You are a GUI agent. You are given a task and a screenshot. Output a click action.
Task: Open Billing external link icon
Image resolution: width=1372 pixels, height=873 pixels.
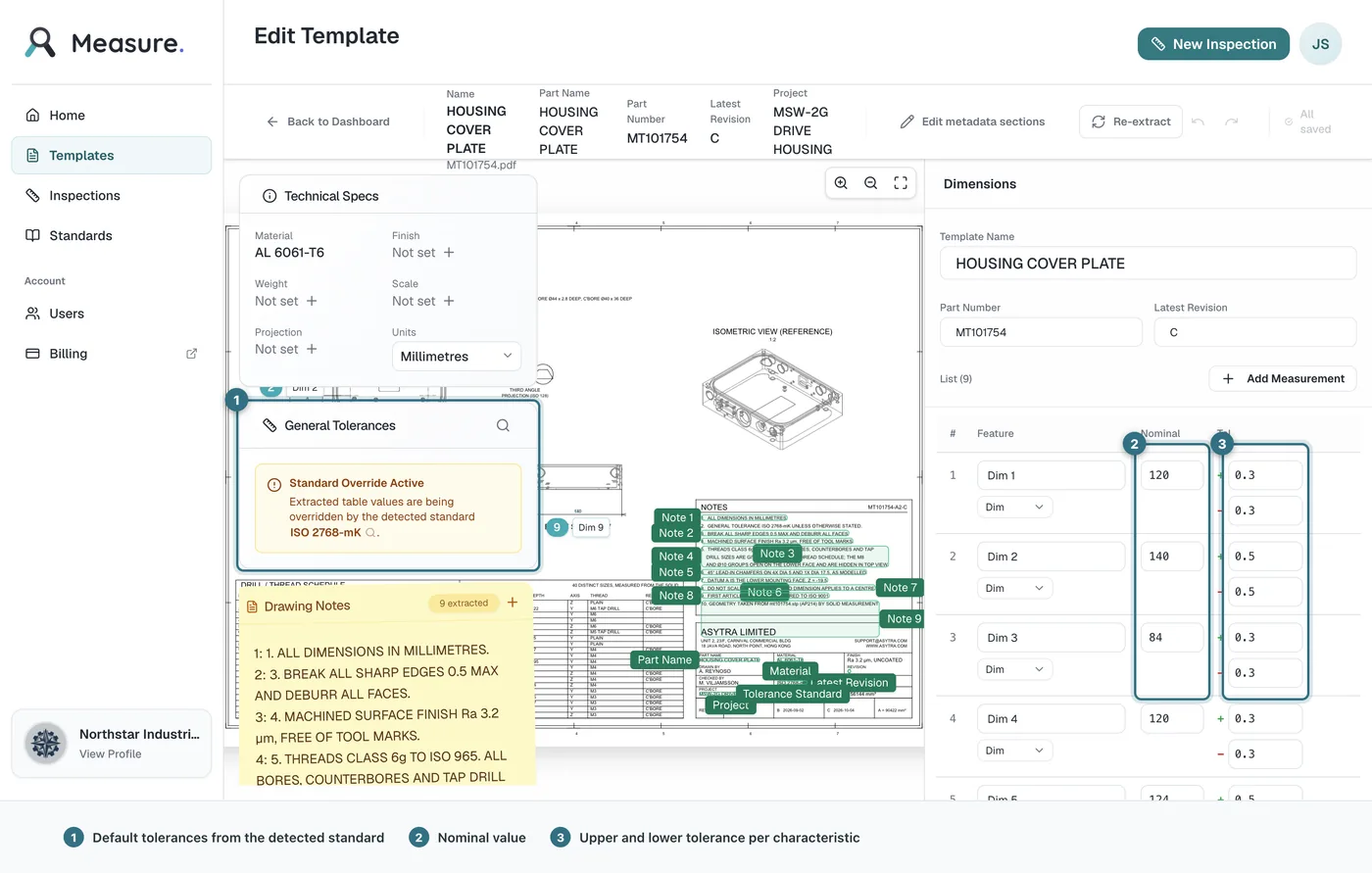[192, 354]
